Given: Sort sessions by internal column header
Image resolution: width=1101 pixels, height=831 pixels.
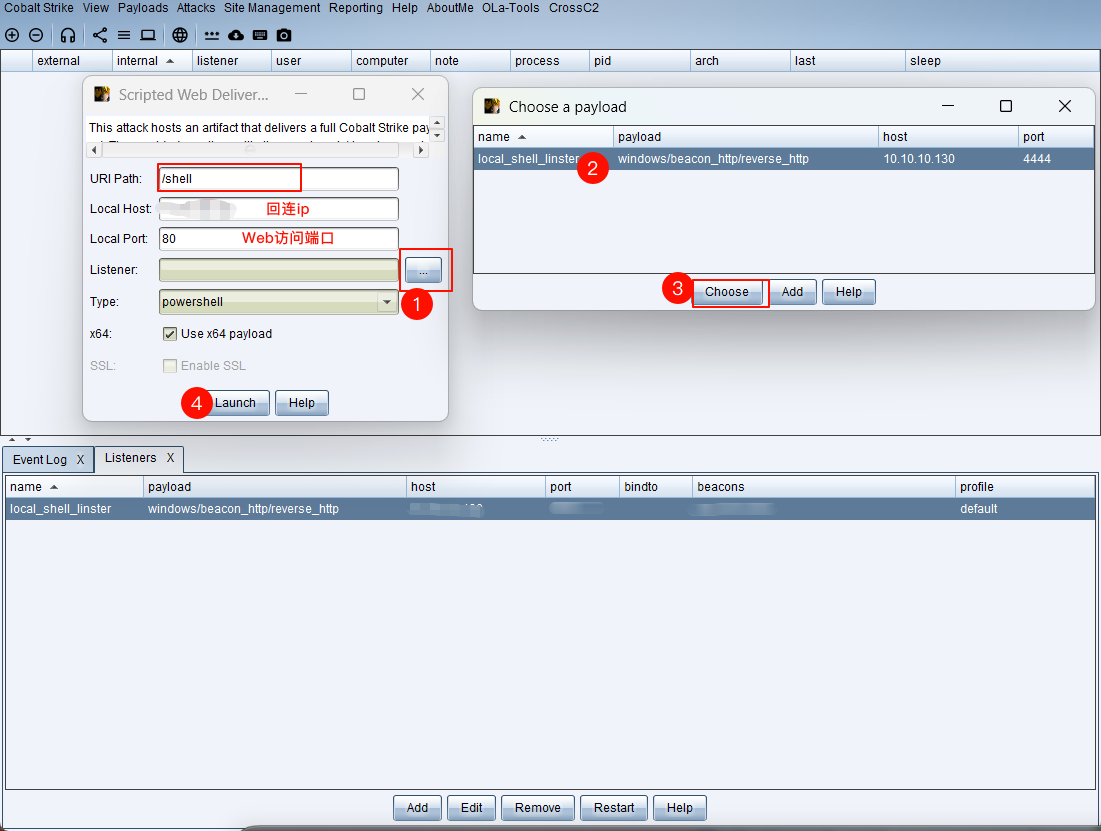Looking at the screenshot, I should 152,61.
